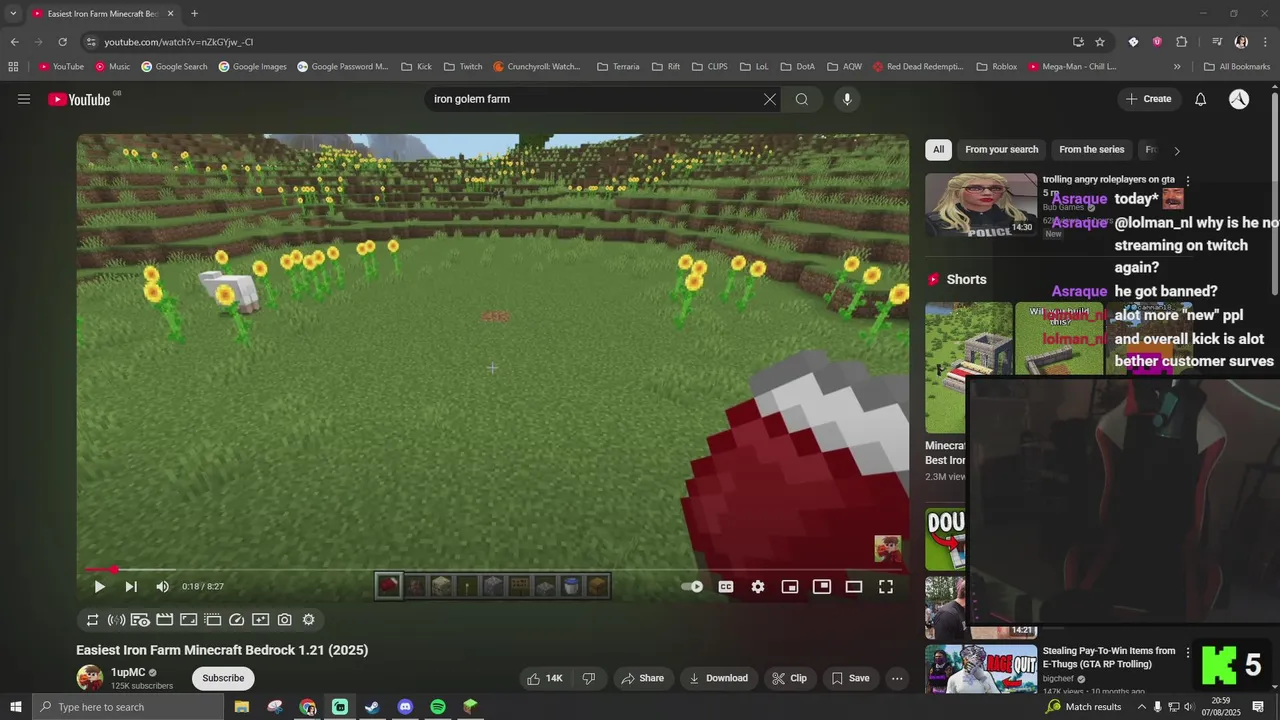This screenshot has height=720, width=1280.
Task: Select the All filter chip
Action: pyautogui.click(x=938, y=150)
